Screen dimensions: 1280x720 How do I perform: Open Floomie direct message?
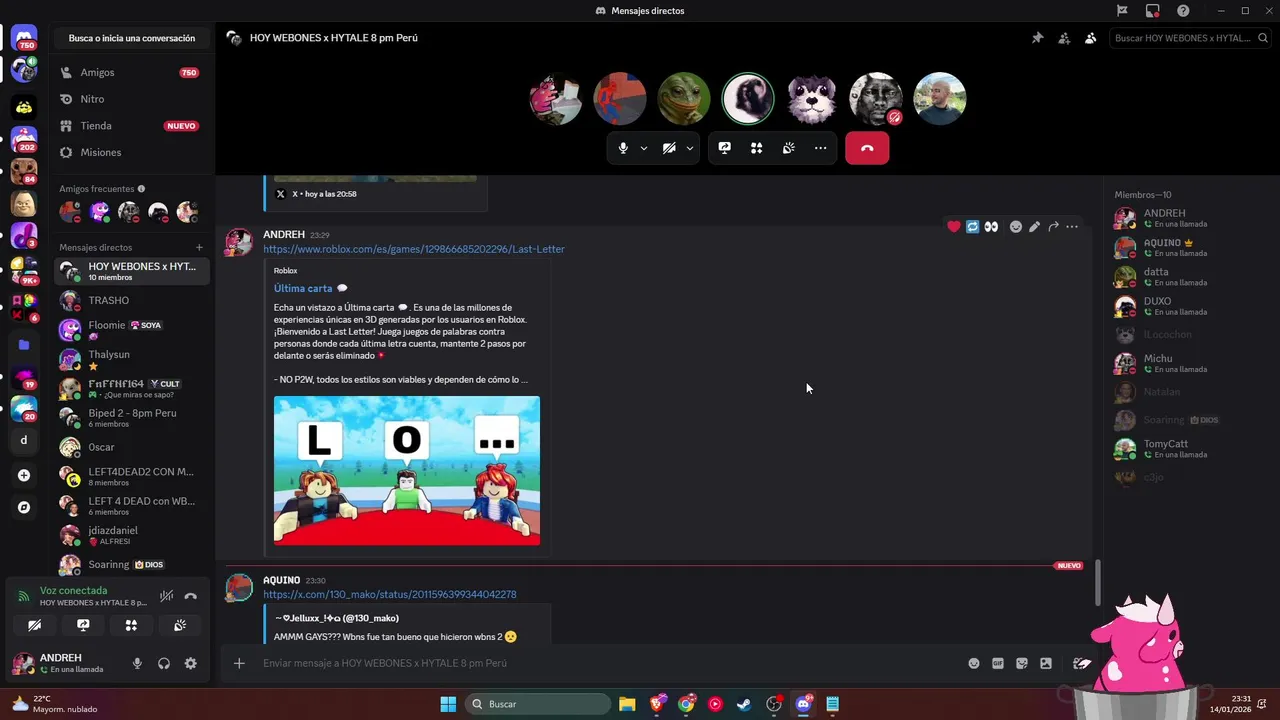point(132,329)
